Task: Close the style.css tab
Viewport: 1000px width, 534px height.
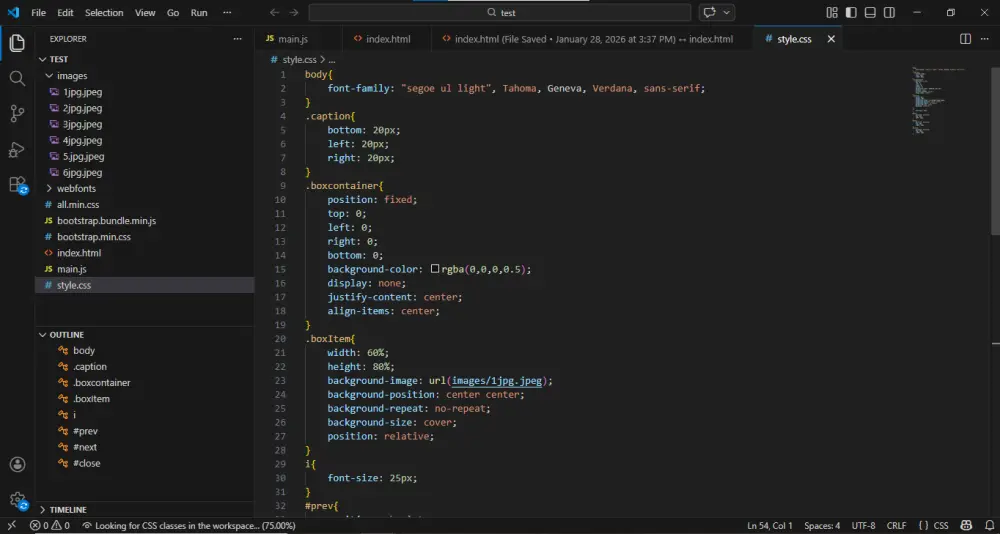Action: 831,39
